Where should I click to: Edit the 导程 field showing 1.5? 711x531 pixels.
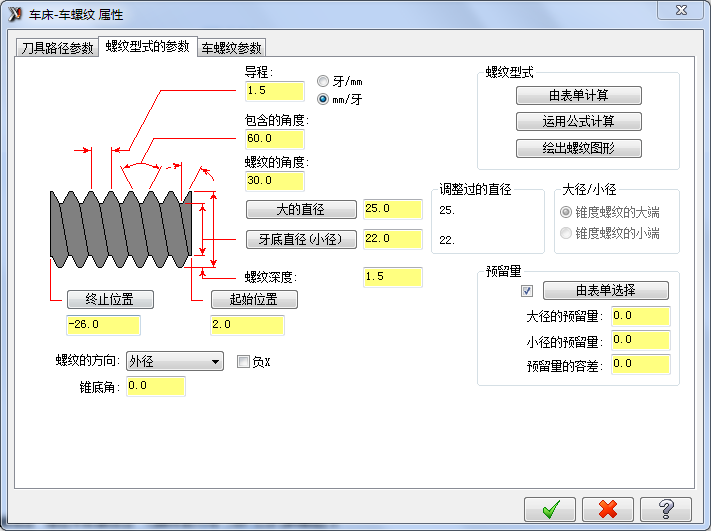275,91
